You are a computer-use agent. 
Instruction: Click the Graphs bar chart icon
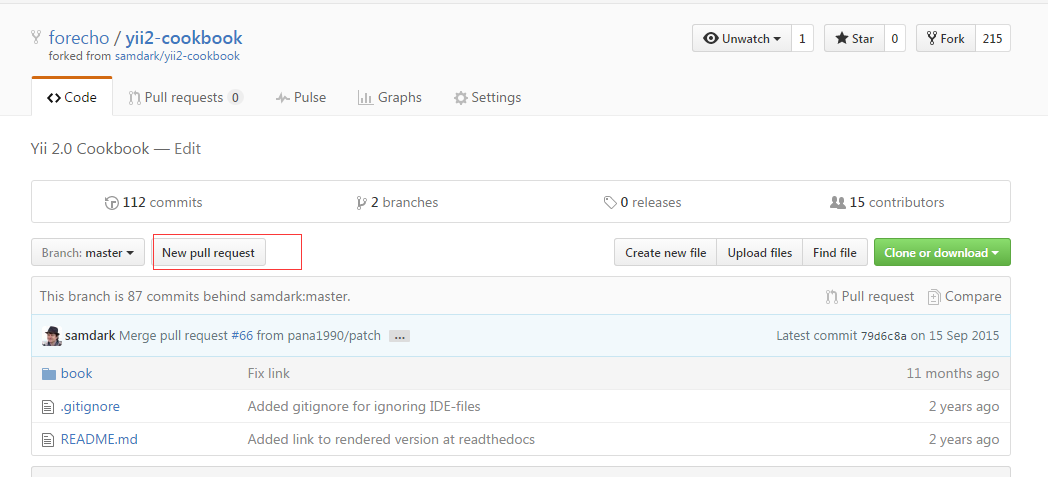[365, 98]
